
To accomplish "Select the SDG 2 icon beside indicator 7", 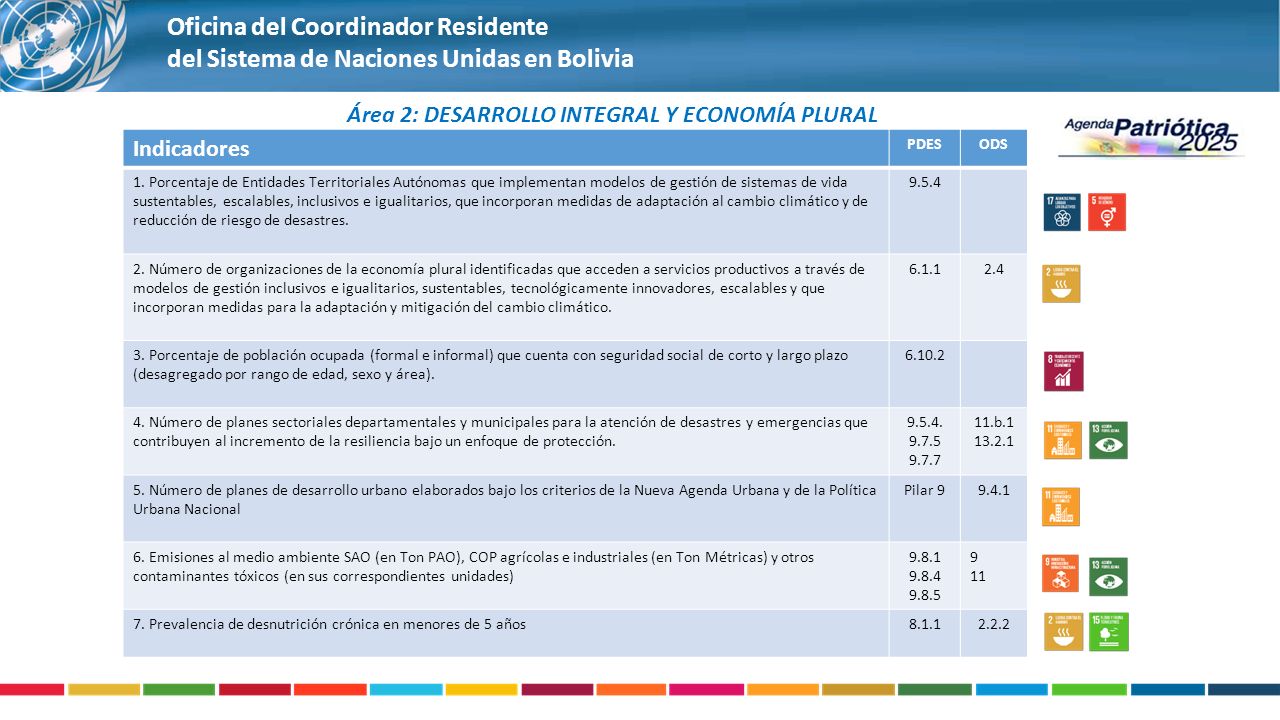I will coord(1063,632).
